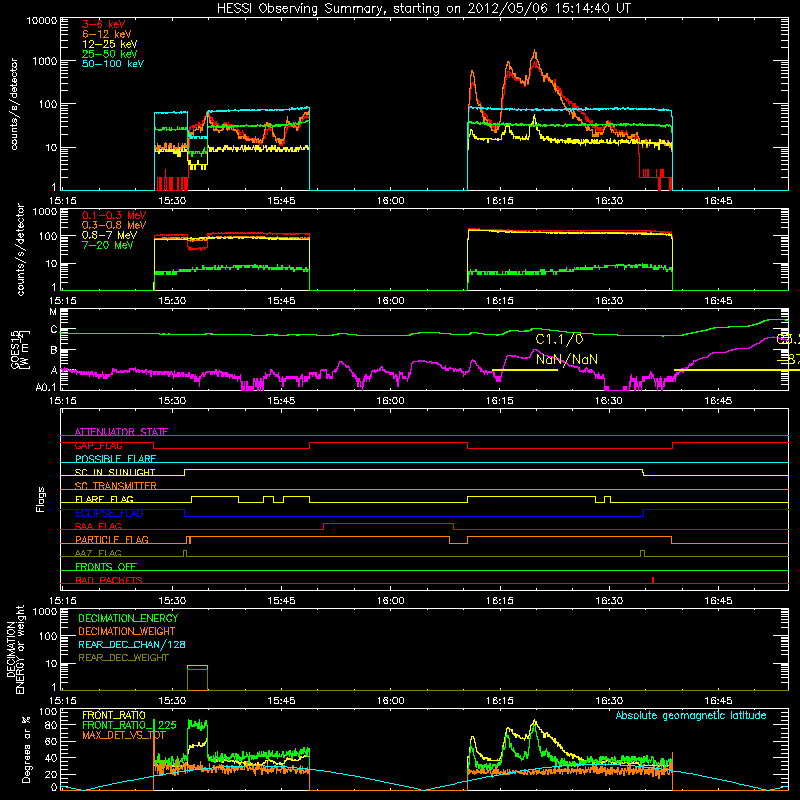Click the raised SAA_FLAG segment

tap(388, 523)
